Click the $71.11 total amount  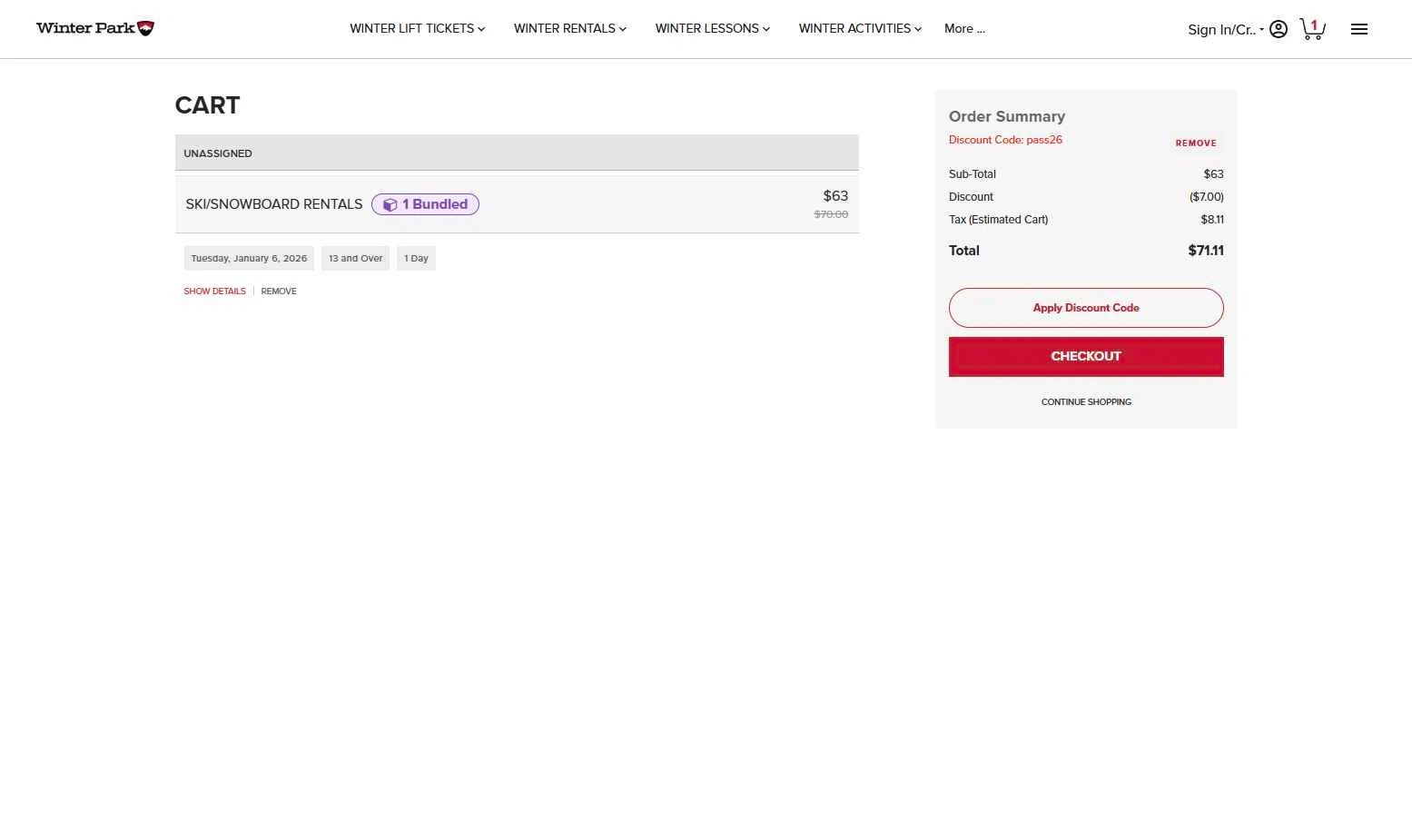click(1206, 251)
